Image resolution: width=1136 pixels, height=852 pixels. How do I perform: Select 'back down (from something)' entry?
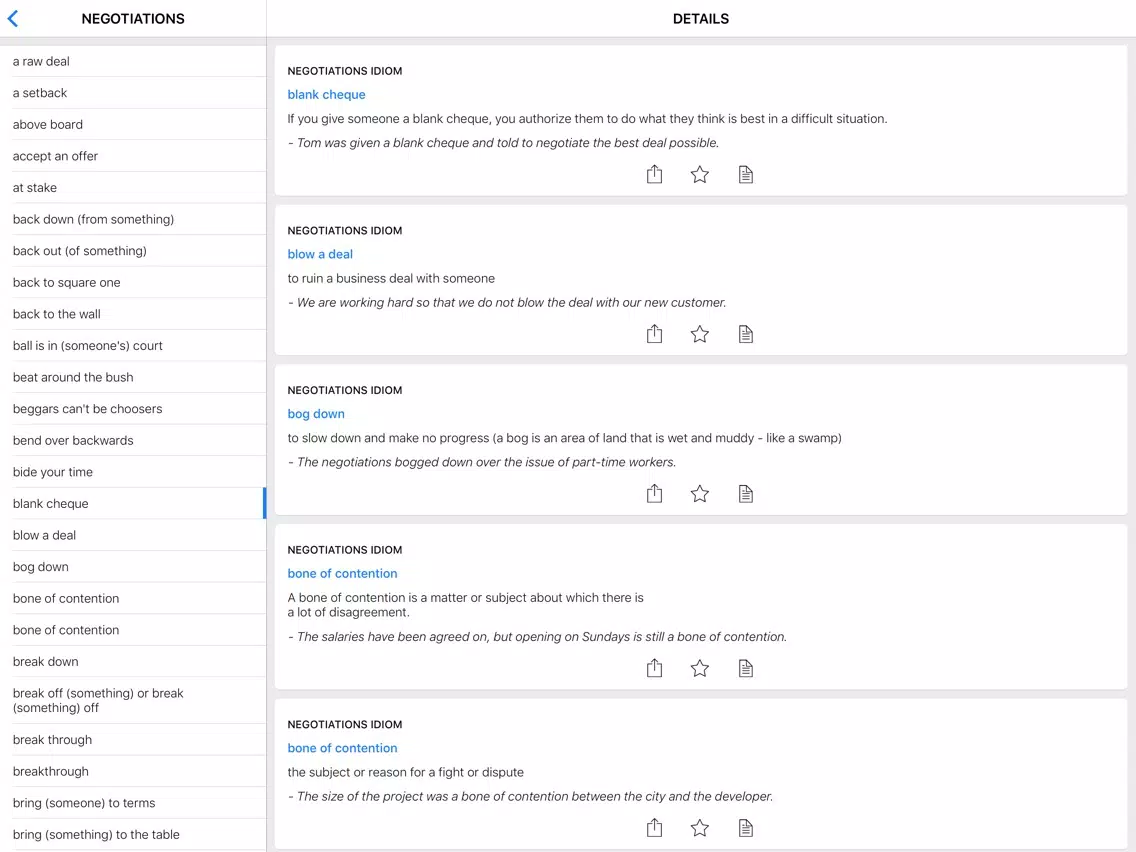(x=133, y=220)
